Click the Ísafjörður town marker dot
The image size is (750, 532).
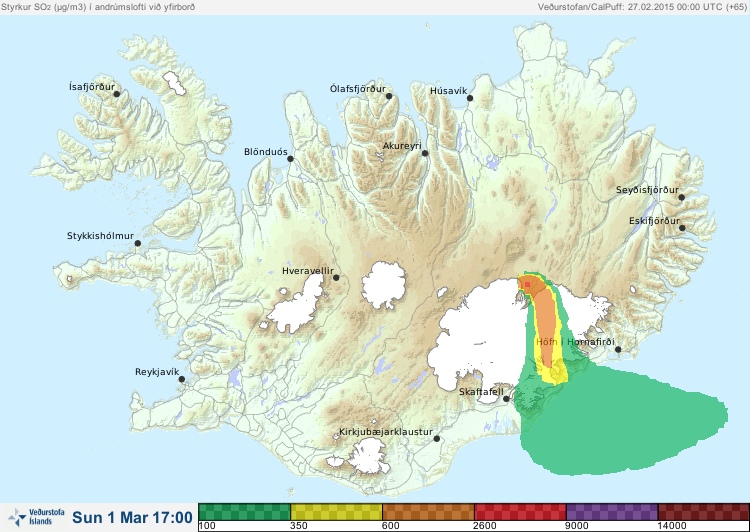(x=117, y=94)
